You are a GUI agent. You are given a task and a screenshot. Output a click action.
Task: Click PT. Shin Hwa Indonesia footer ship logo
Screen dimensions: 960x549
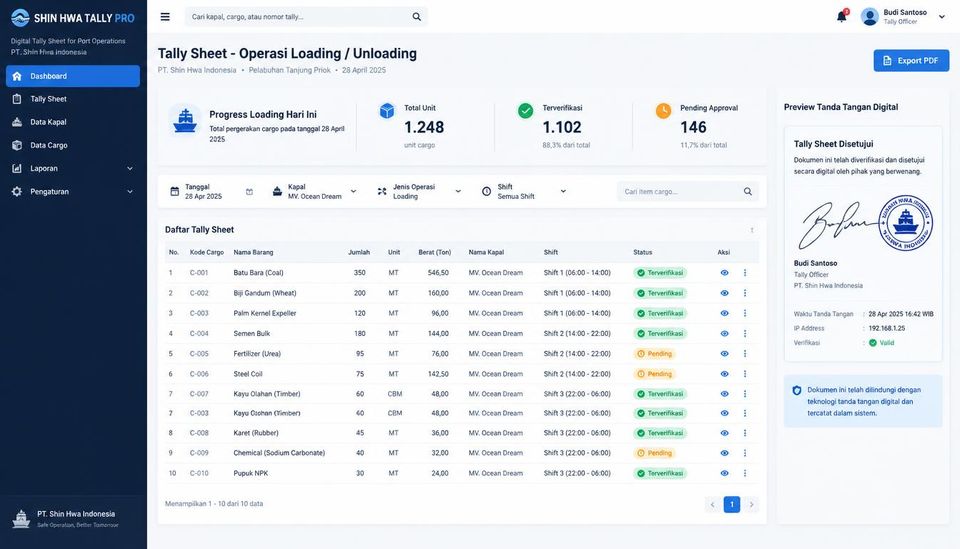point(21,519)
